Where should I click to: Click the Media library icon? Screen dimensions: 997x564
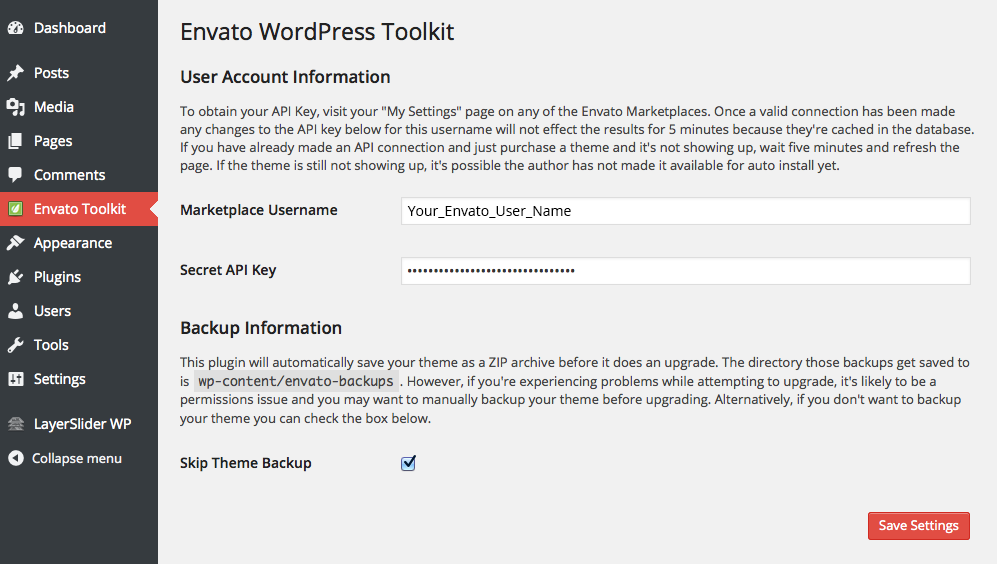click(x=15, y=107)
